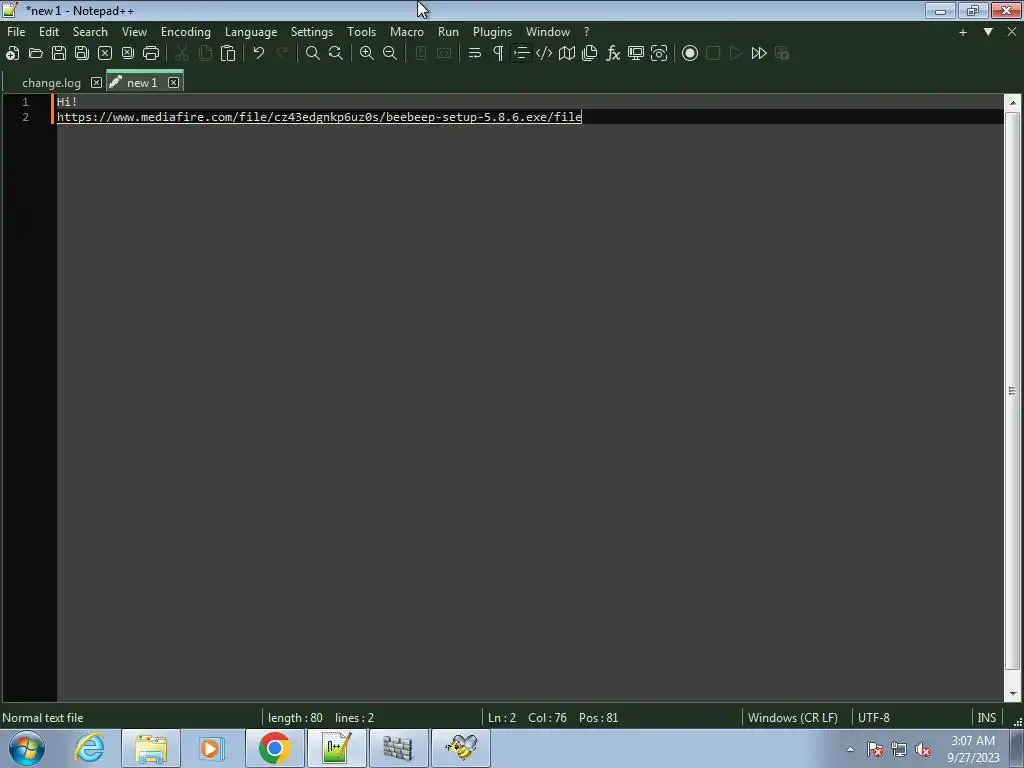The image size is (1024, 768).
Task: Open BeeBEEP bee icon in taskbar
Action: click(x=461, y=748)
